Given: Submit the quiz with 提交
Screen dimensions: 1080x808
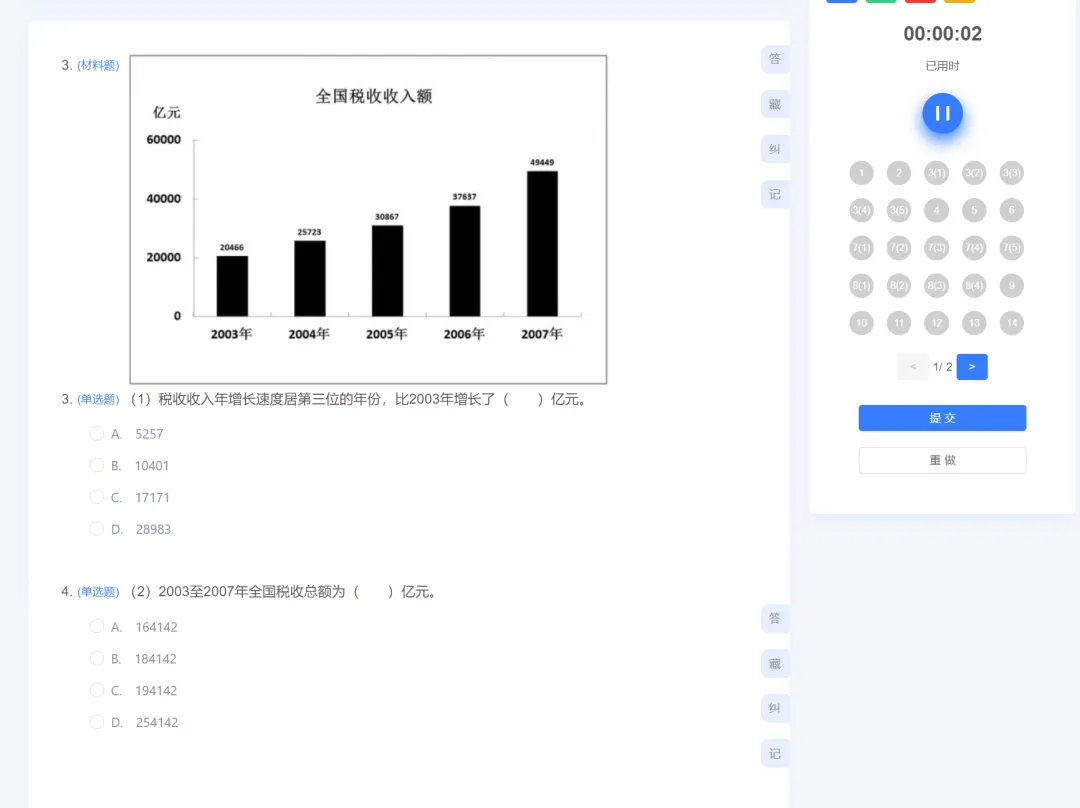Looking at the screenshot, I should (x=942, y=418).
